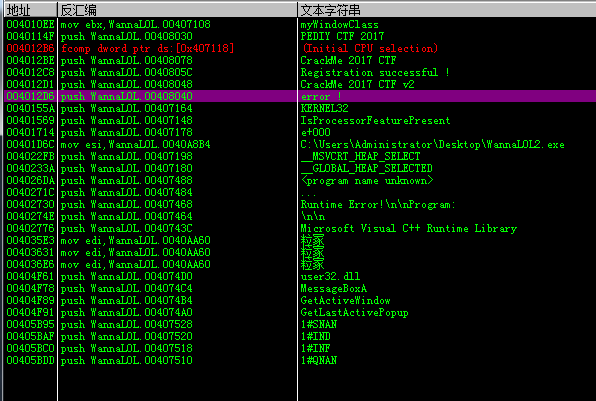Screen dimensions: 596x401
Task: Click 'mov ebx,WannaLOL.00407108' instruction
Action: (x=135, y=24)
